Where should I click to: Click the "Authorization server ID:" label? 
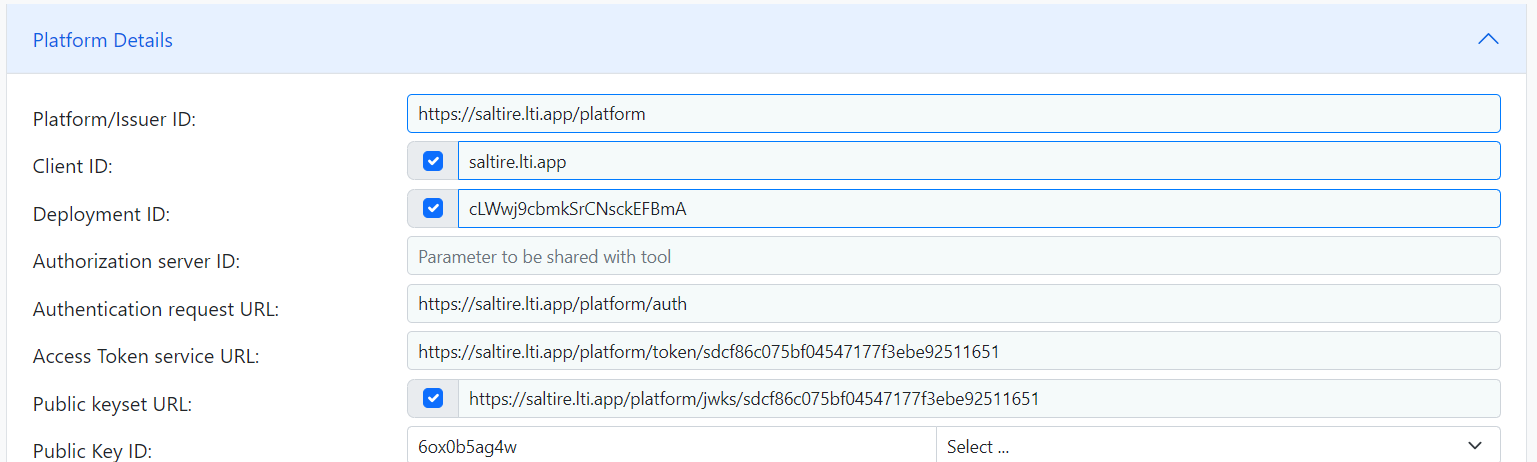click(x=136, y=262)
